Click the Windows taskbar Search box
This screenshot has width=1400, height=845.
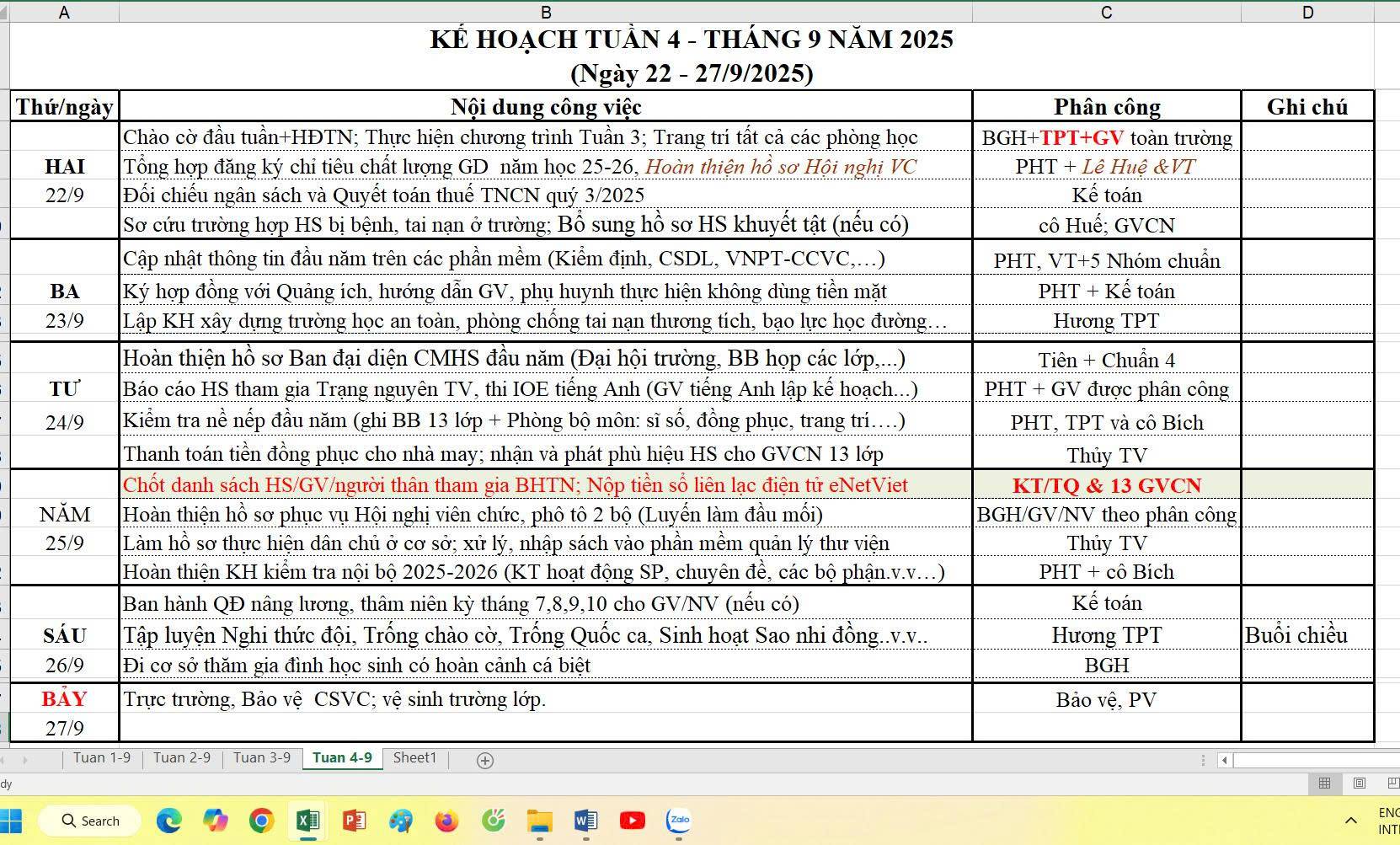[91, 821]
